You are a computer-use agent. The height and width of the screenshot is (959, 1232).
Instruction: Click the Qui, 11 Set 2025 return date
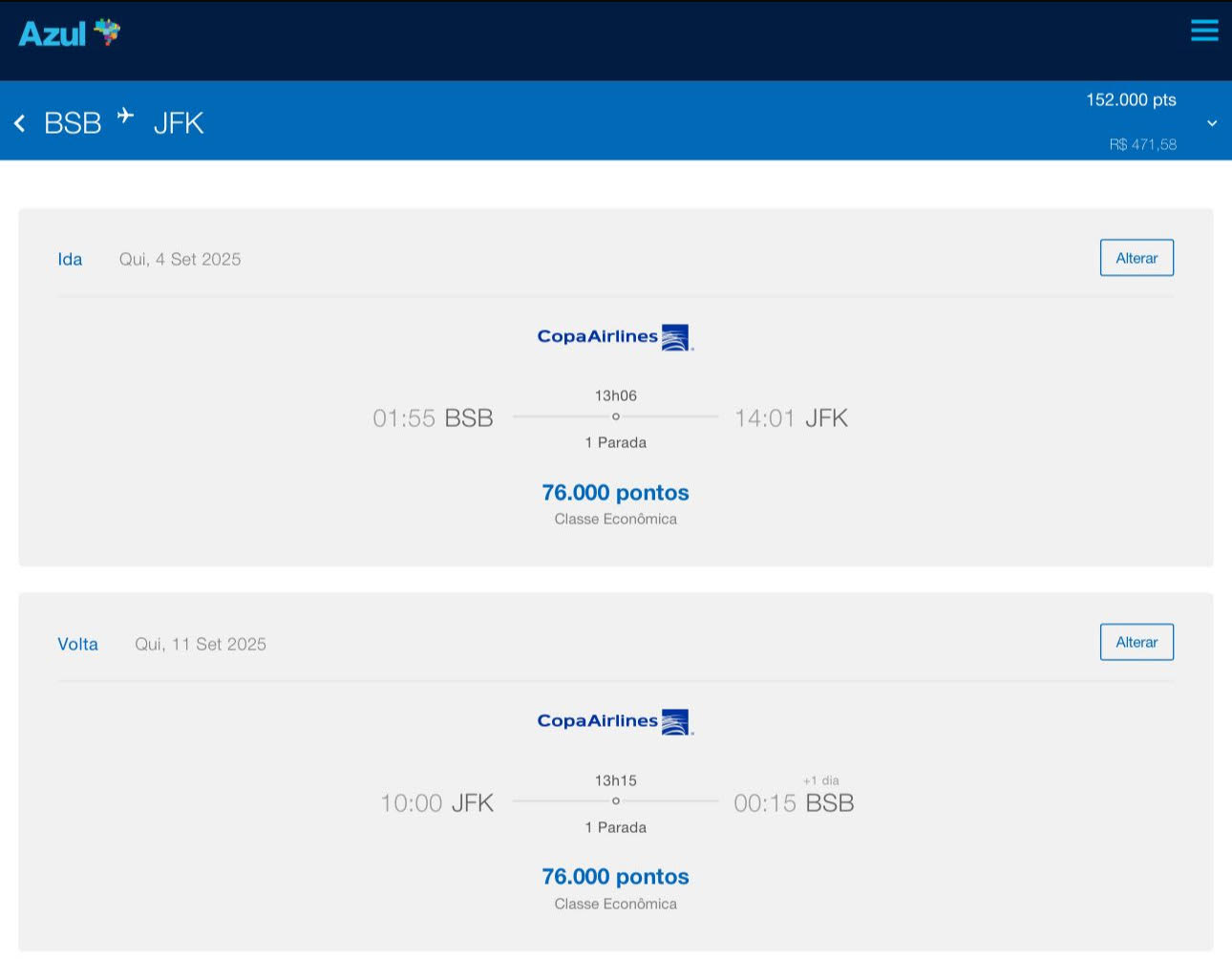coord(201,645)
